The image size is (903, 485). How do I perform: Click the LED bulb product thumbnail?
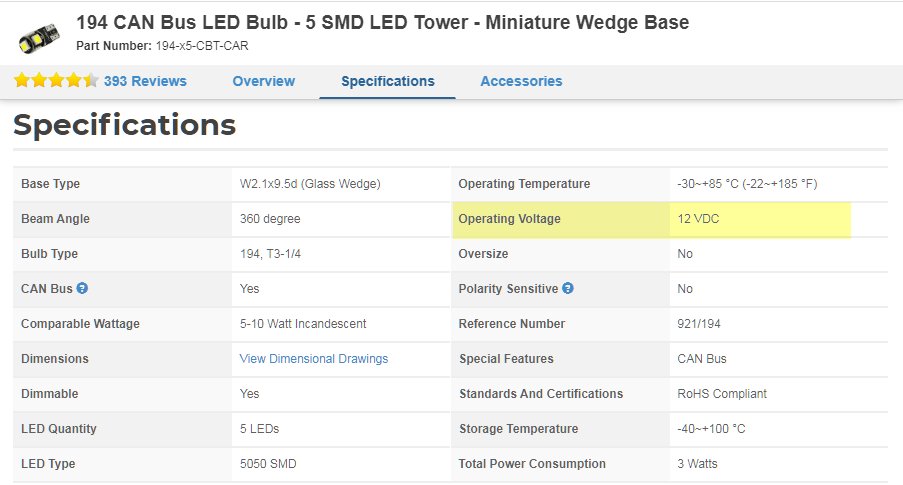coord(39,37)
